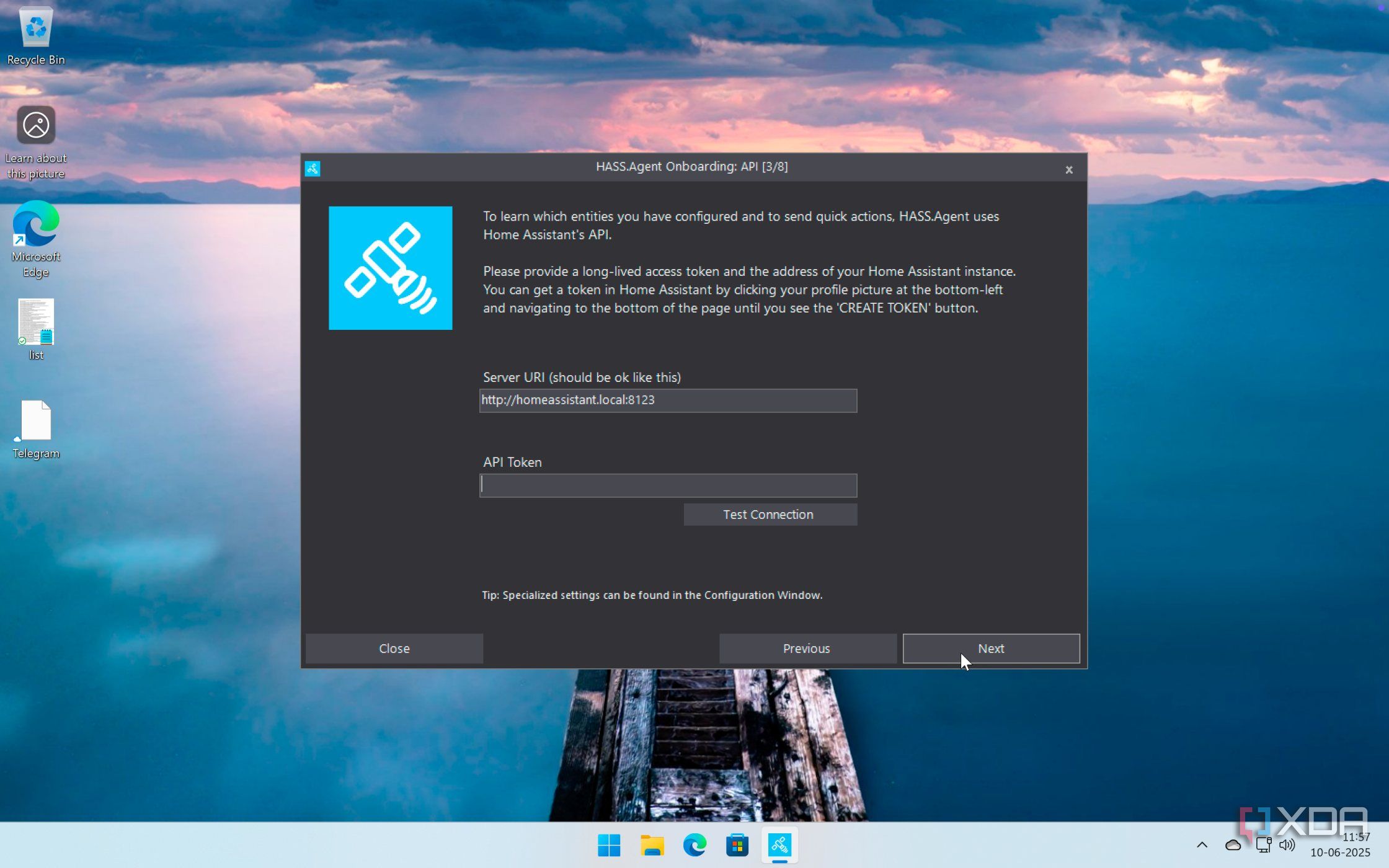Open Microsoft Edge from taskbar
Viewport: 1389px width, 868px height.
[x=694, y=844]
